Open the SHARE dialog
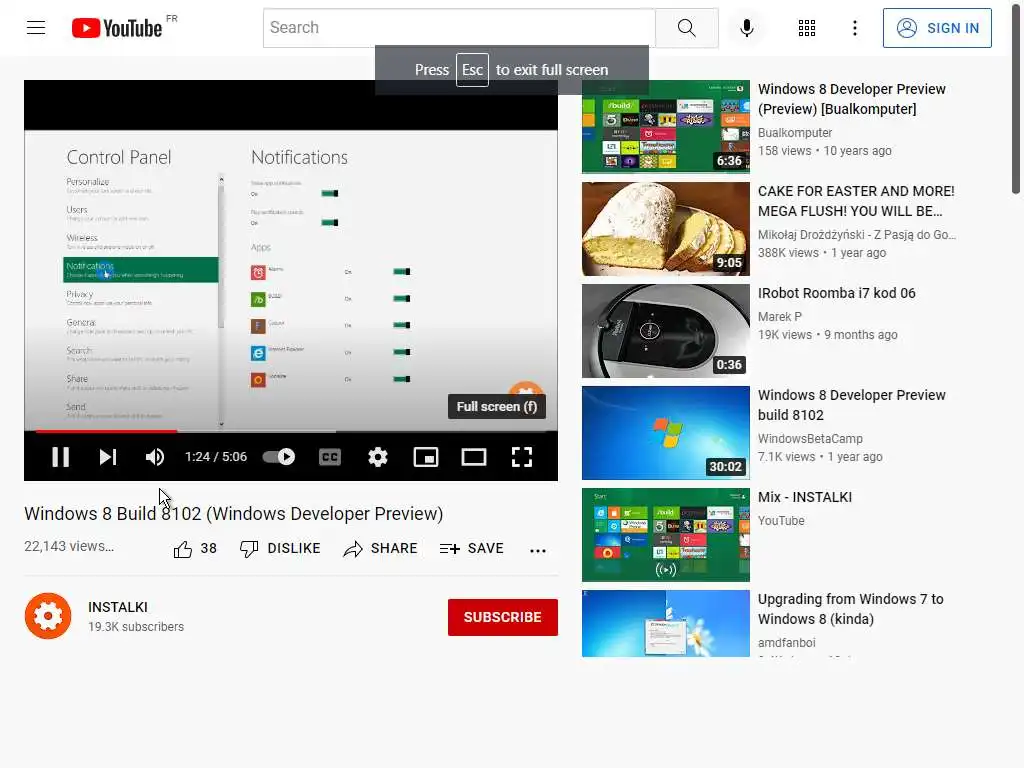 point(380,549)
